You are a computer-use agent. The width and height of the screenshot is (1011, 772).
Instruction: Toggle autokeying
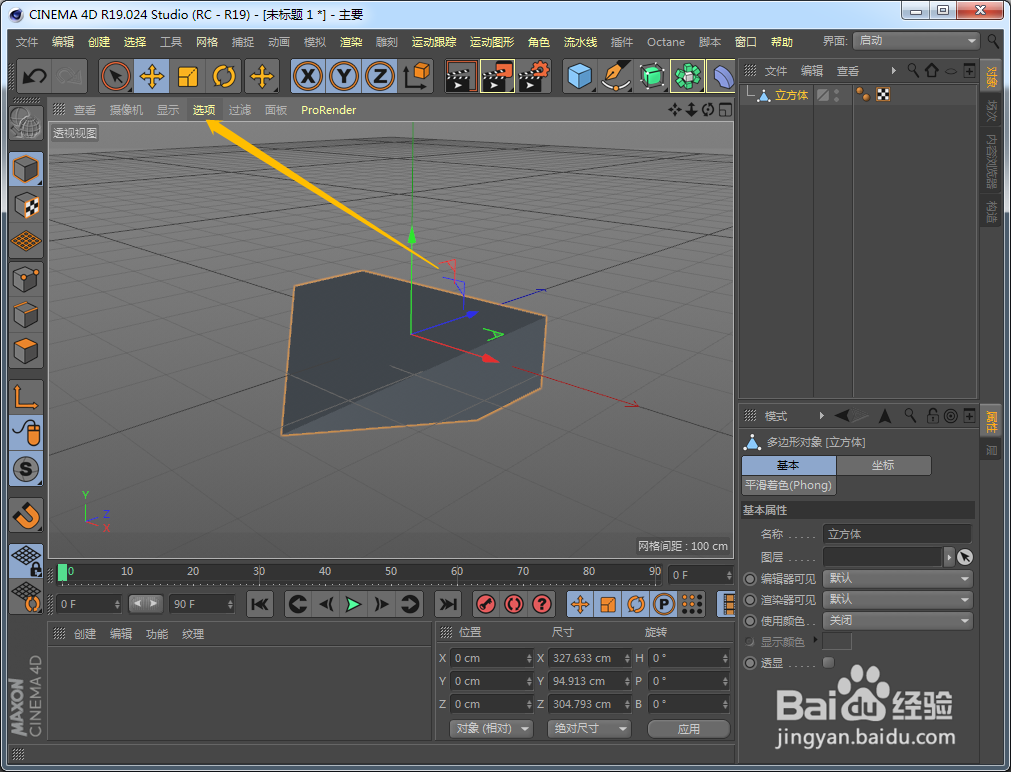514,604
